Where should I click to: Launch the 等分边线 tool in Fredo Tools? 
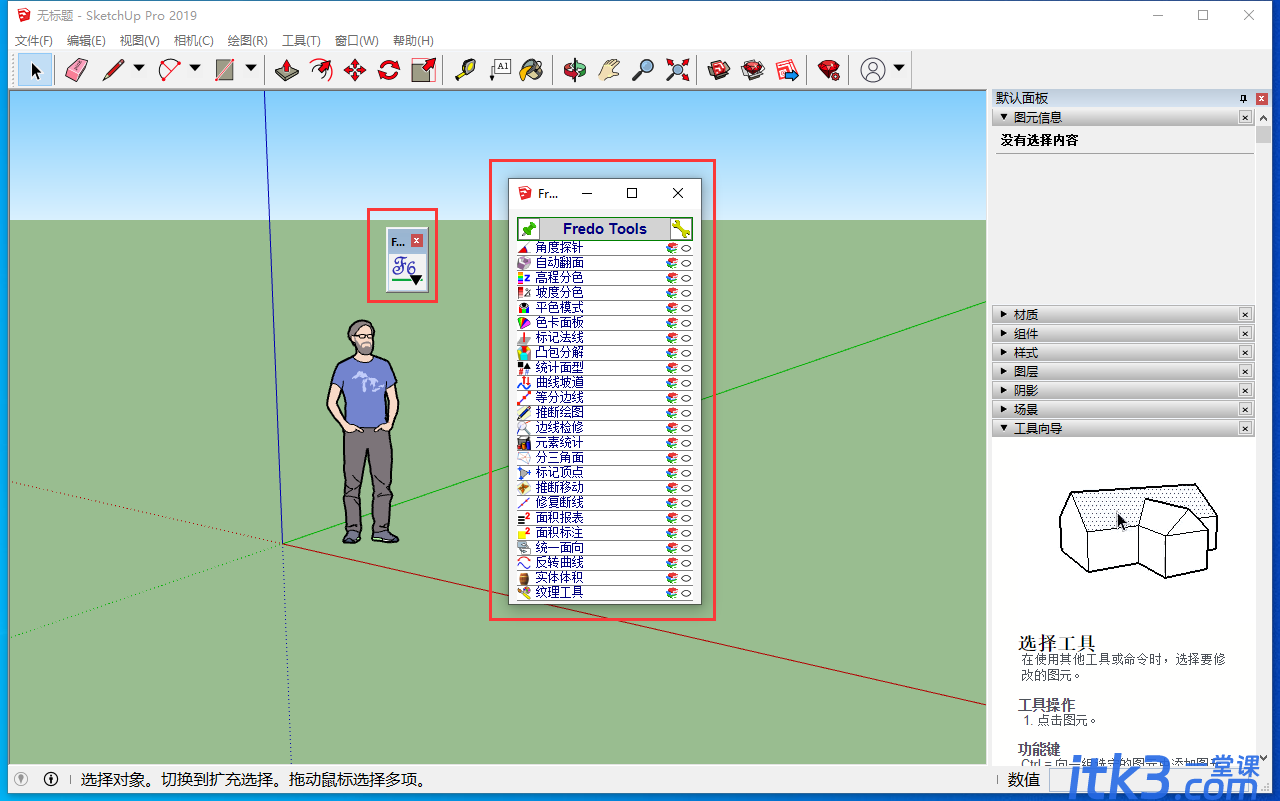[x=559, y=398]
